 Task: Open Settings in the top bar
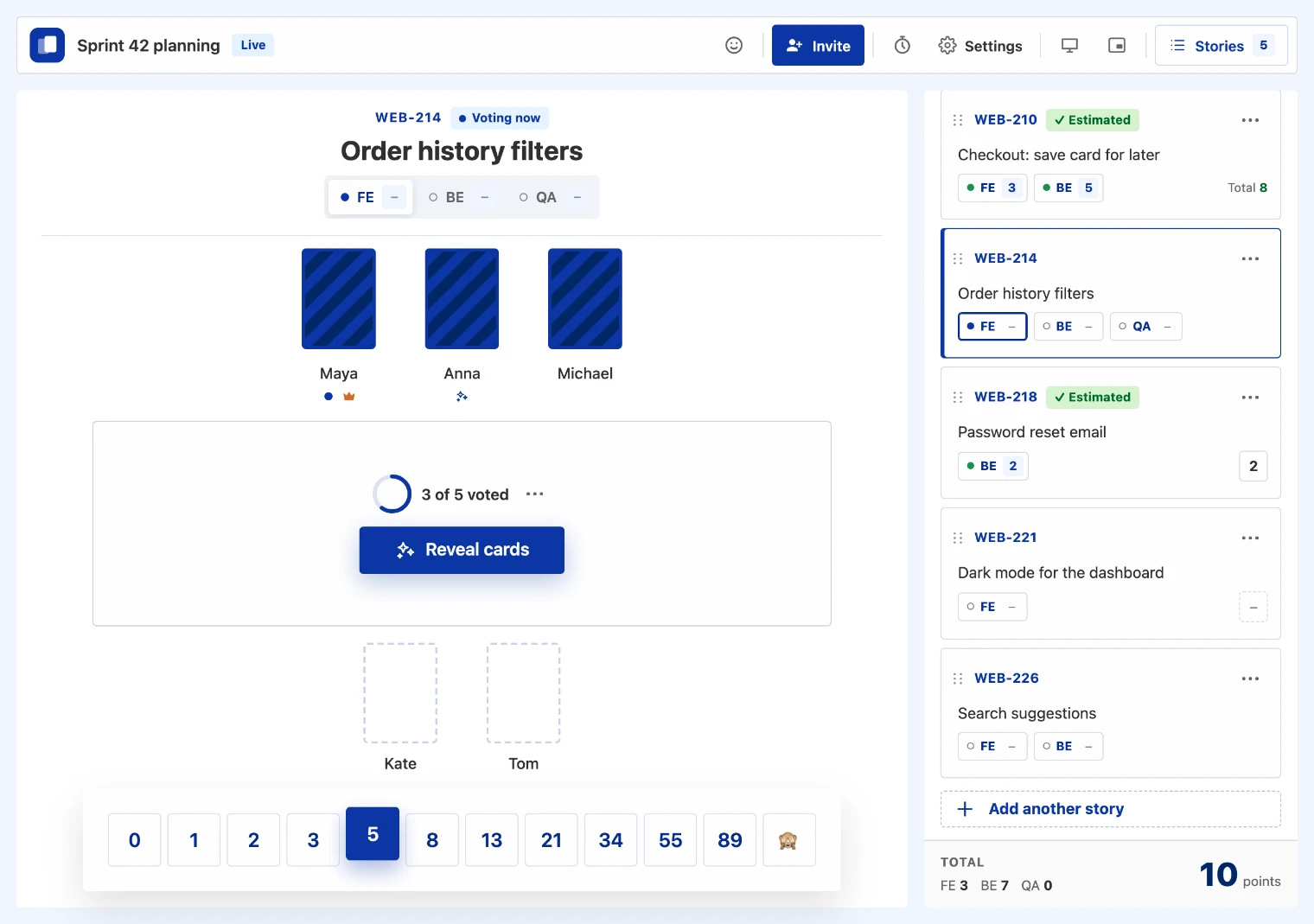980,45
